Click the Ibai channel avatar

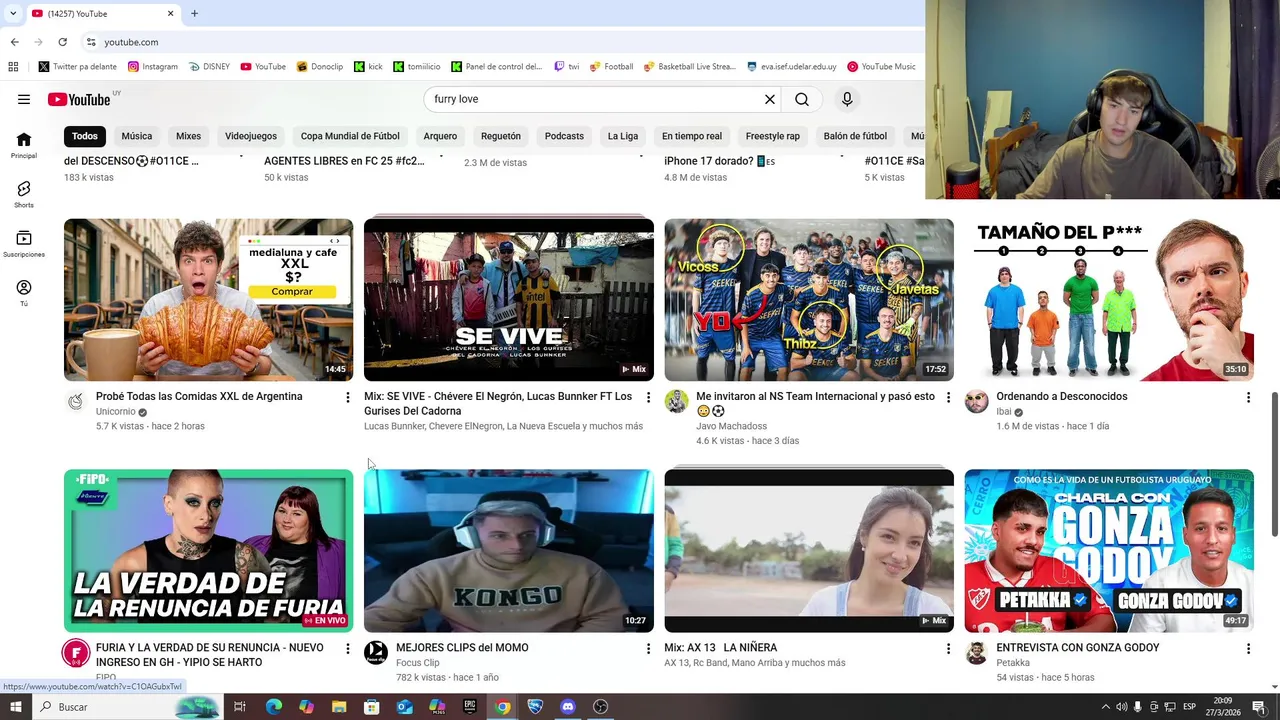976,402
